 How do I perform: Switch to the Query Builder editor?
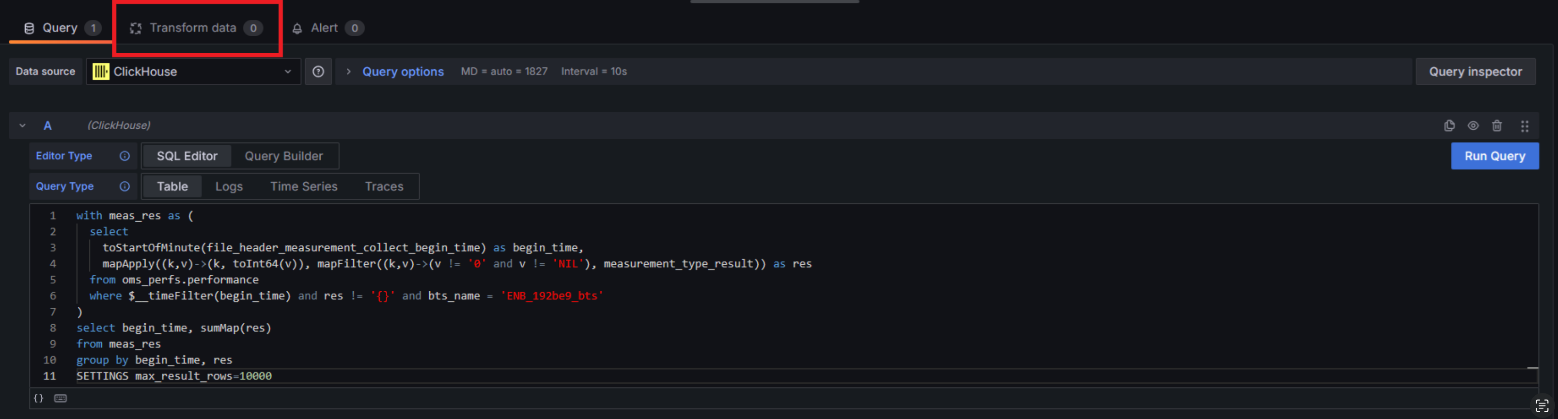(284, 156)
